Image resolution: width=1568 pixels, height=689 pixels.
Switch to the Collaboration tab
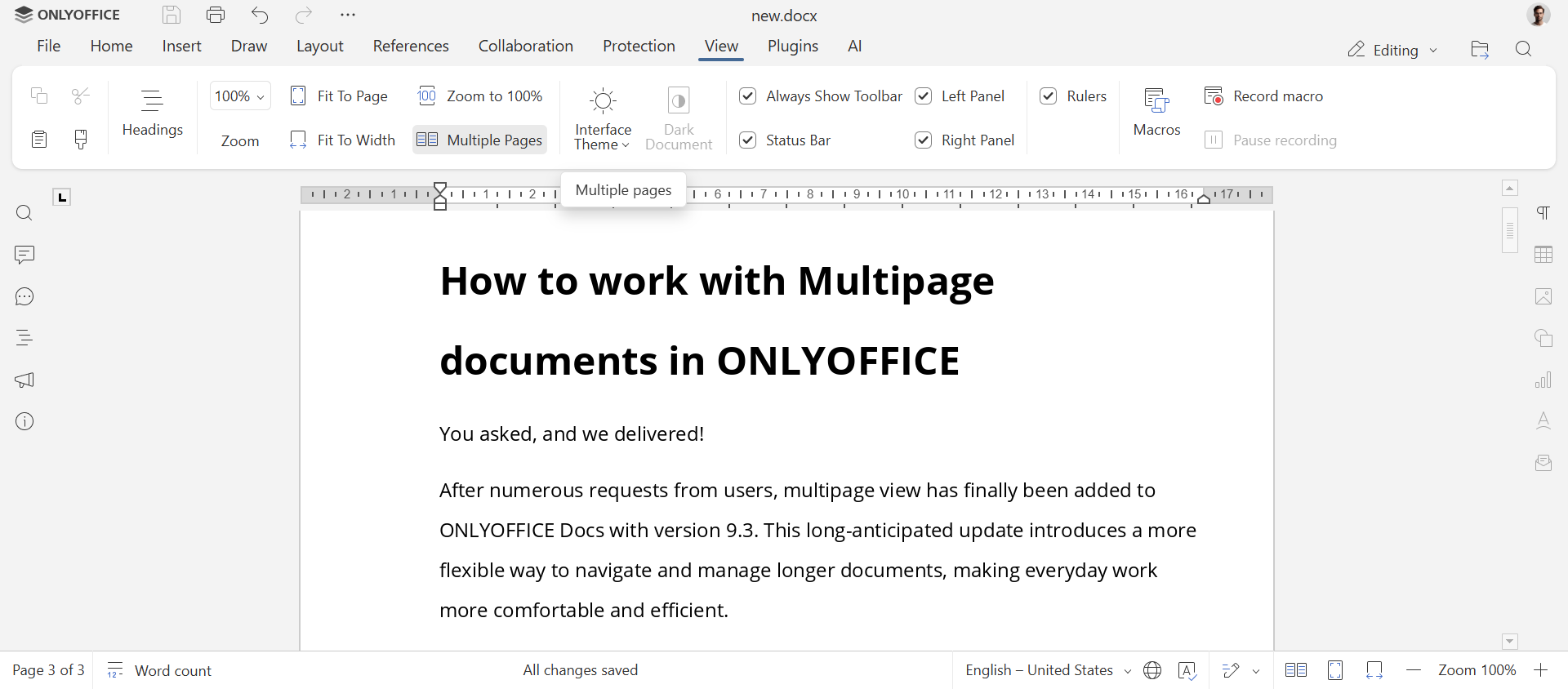tap(526, 47)
